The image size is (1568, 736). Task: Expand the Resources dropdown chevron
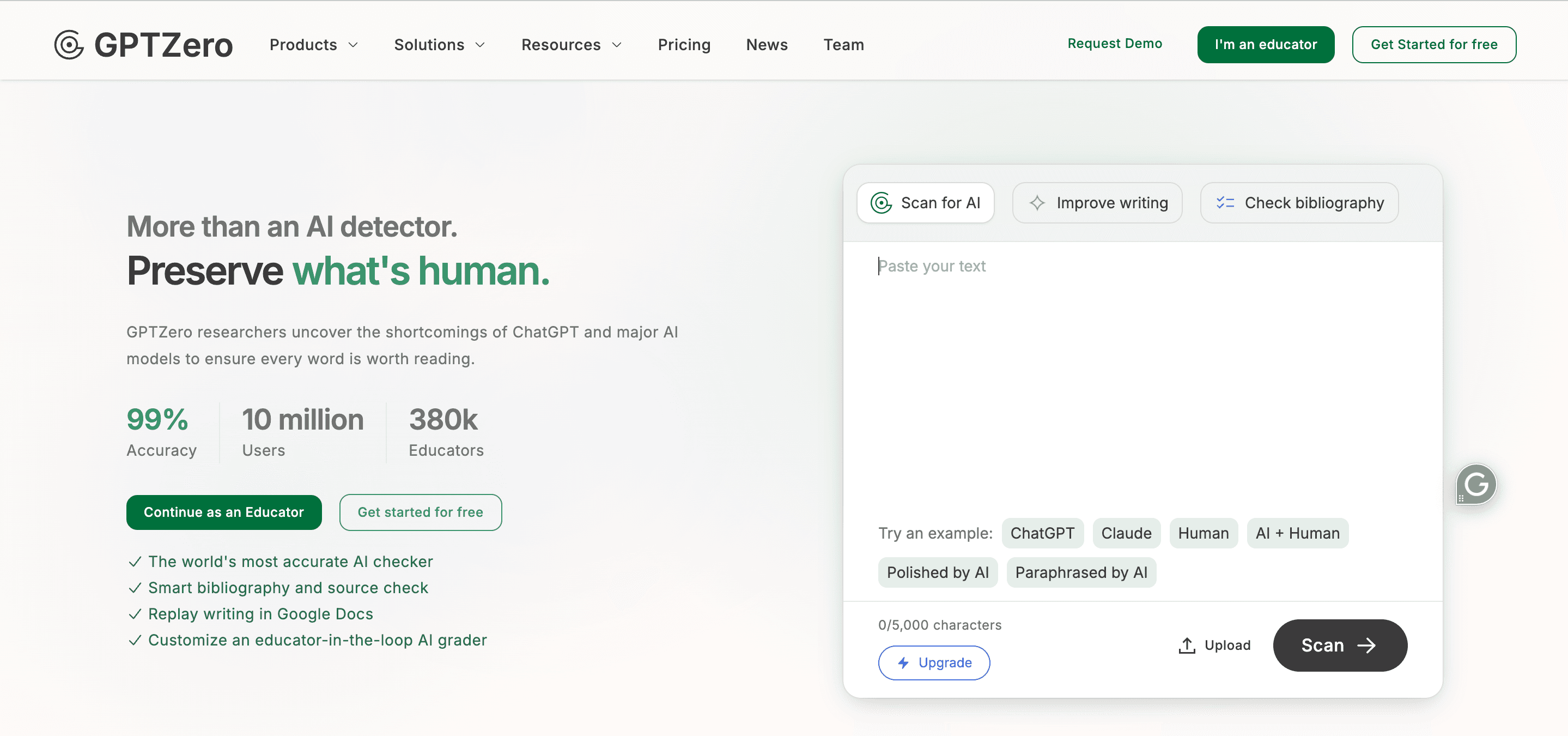pyautogui.click(x=617, y=45)
